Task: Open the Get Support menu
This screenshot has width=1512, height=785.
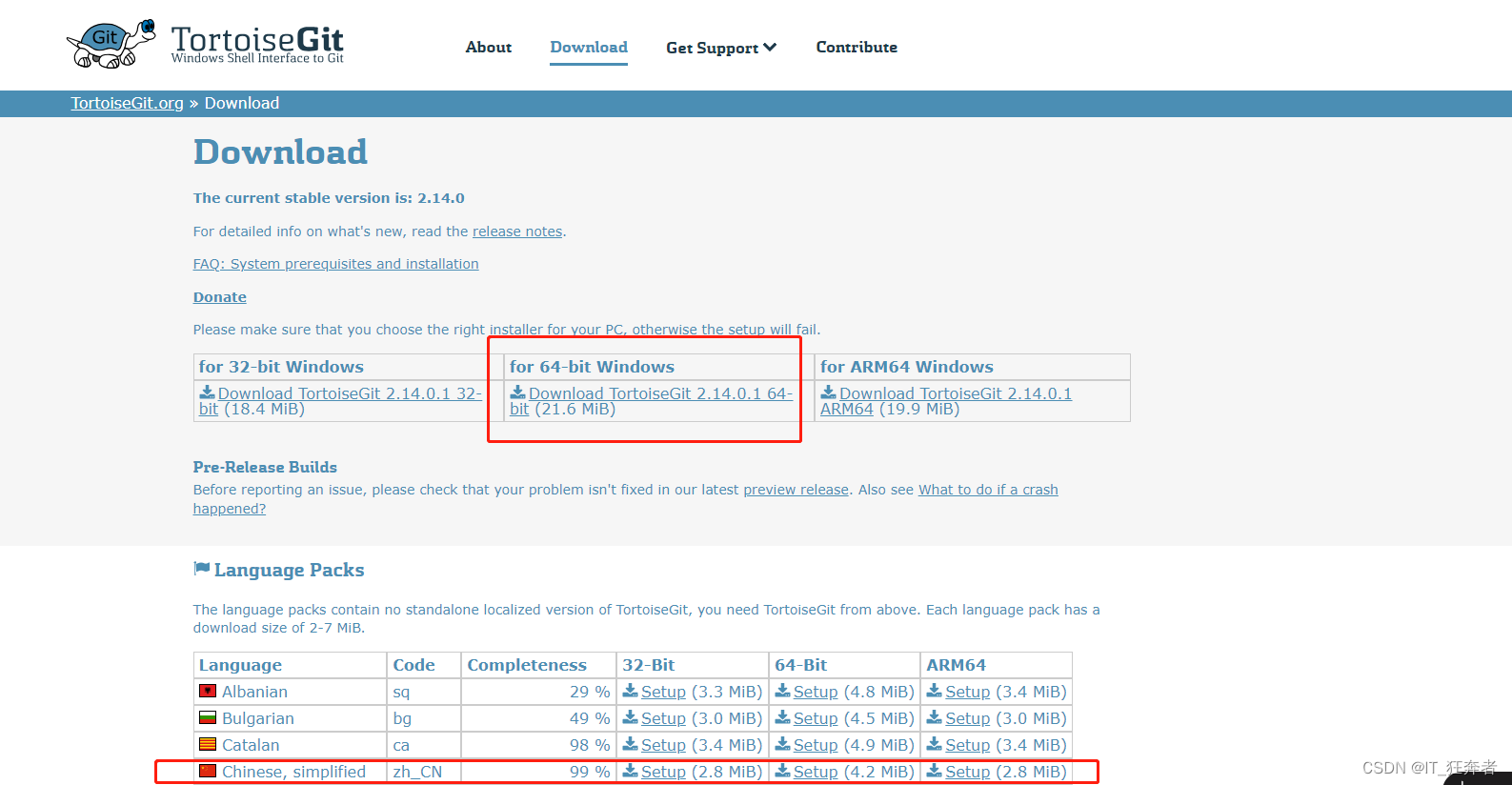Action: (x=721, y=48)
